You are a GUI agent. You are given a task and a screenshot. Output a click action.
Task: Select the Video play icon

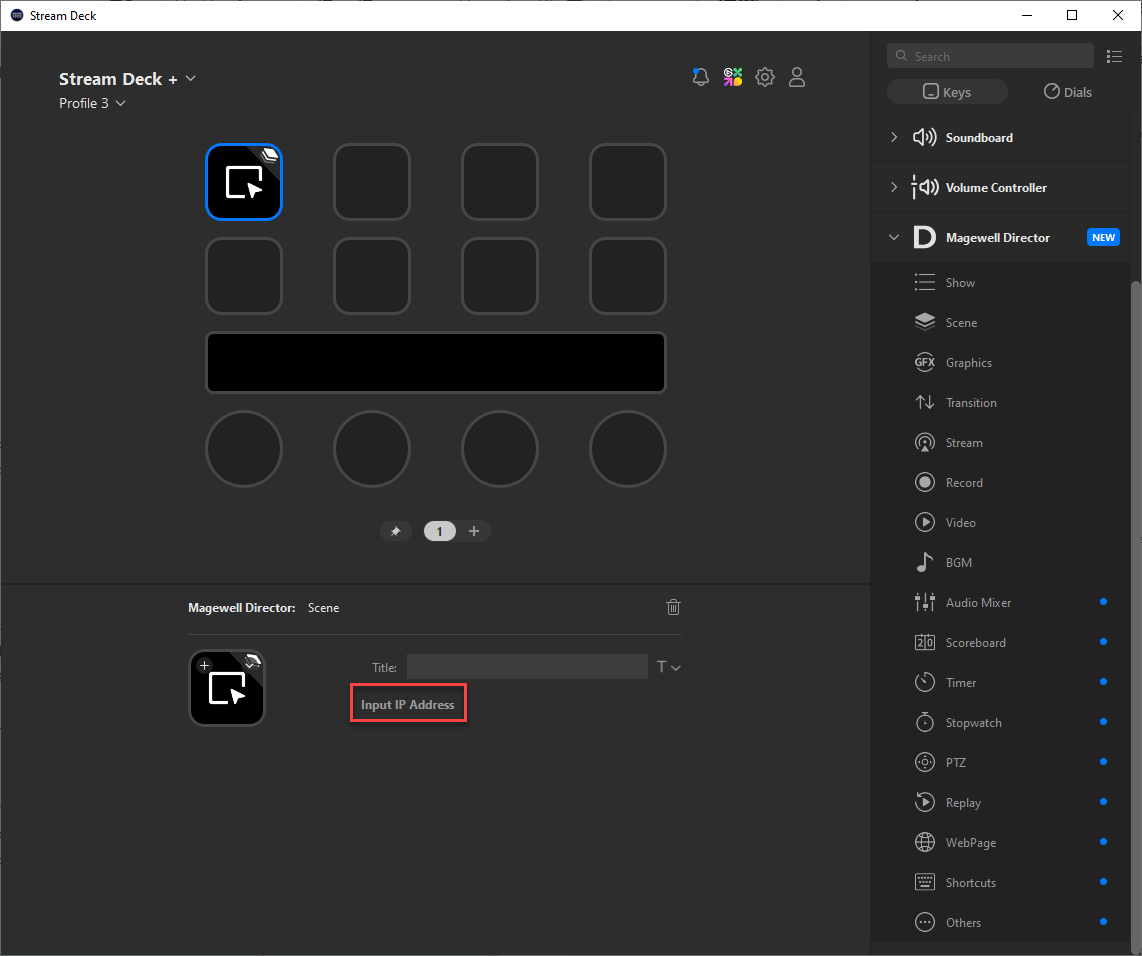click(x=924, y=522)
